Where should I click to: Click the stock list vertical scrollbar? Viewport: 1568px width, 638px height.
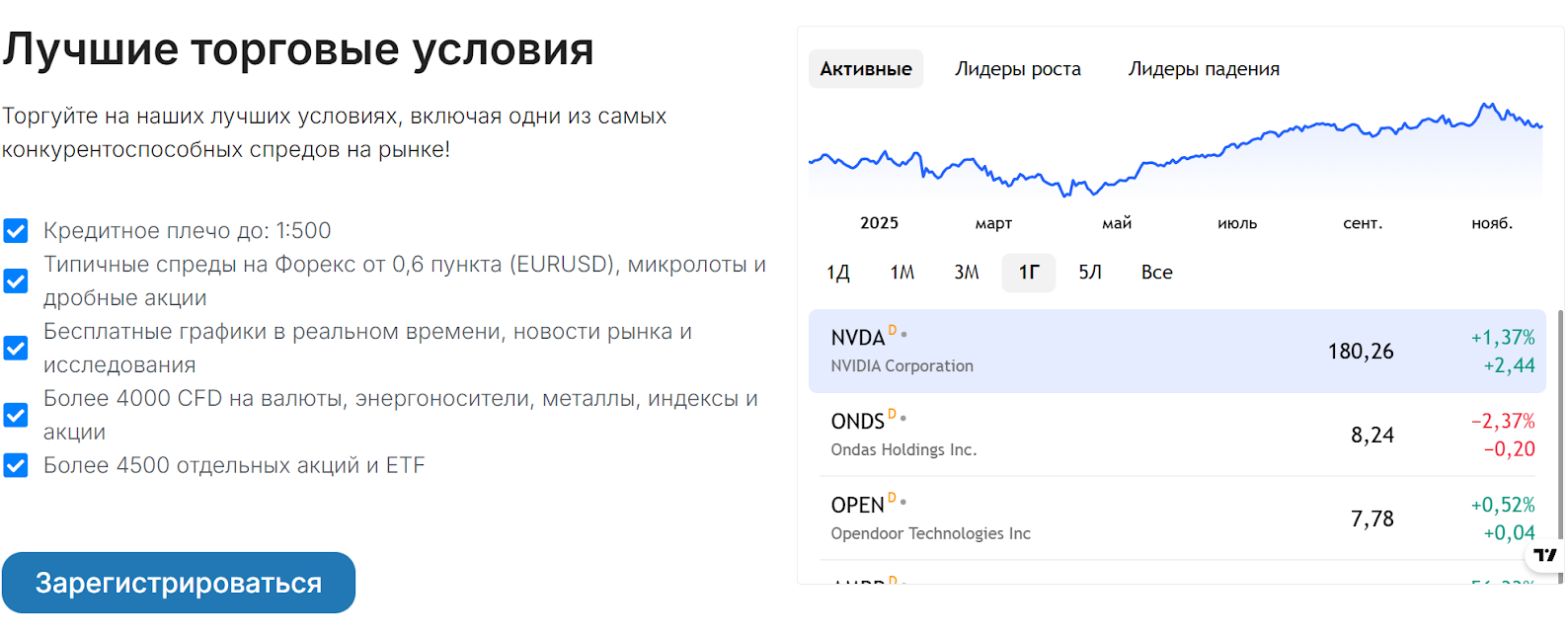click(1560, 395)
